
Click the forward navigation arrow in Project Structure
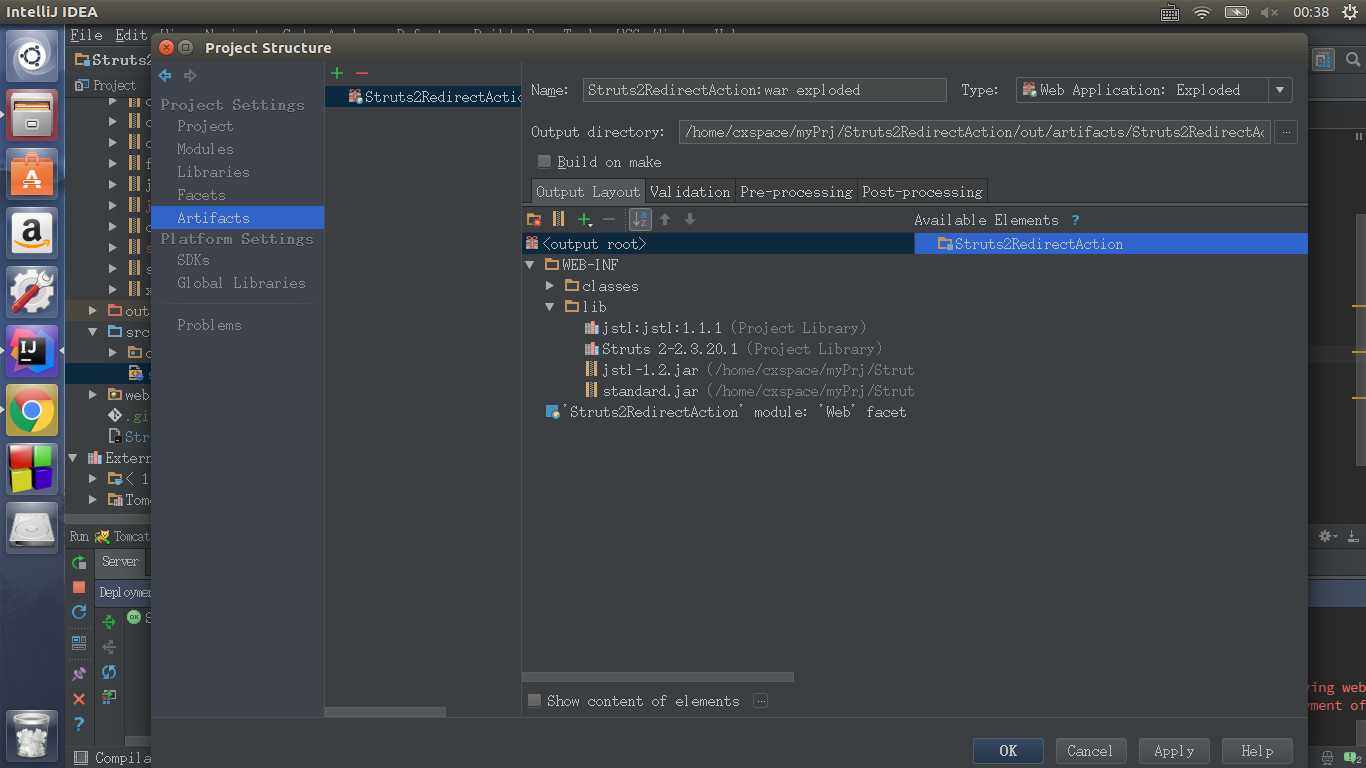[190, 75]
